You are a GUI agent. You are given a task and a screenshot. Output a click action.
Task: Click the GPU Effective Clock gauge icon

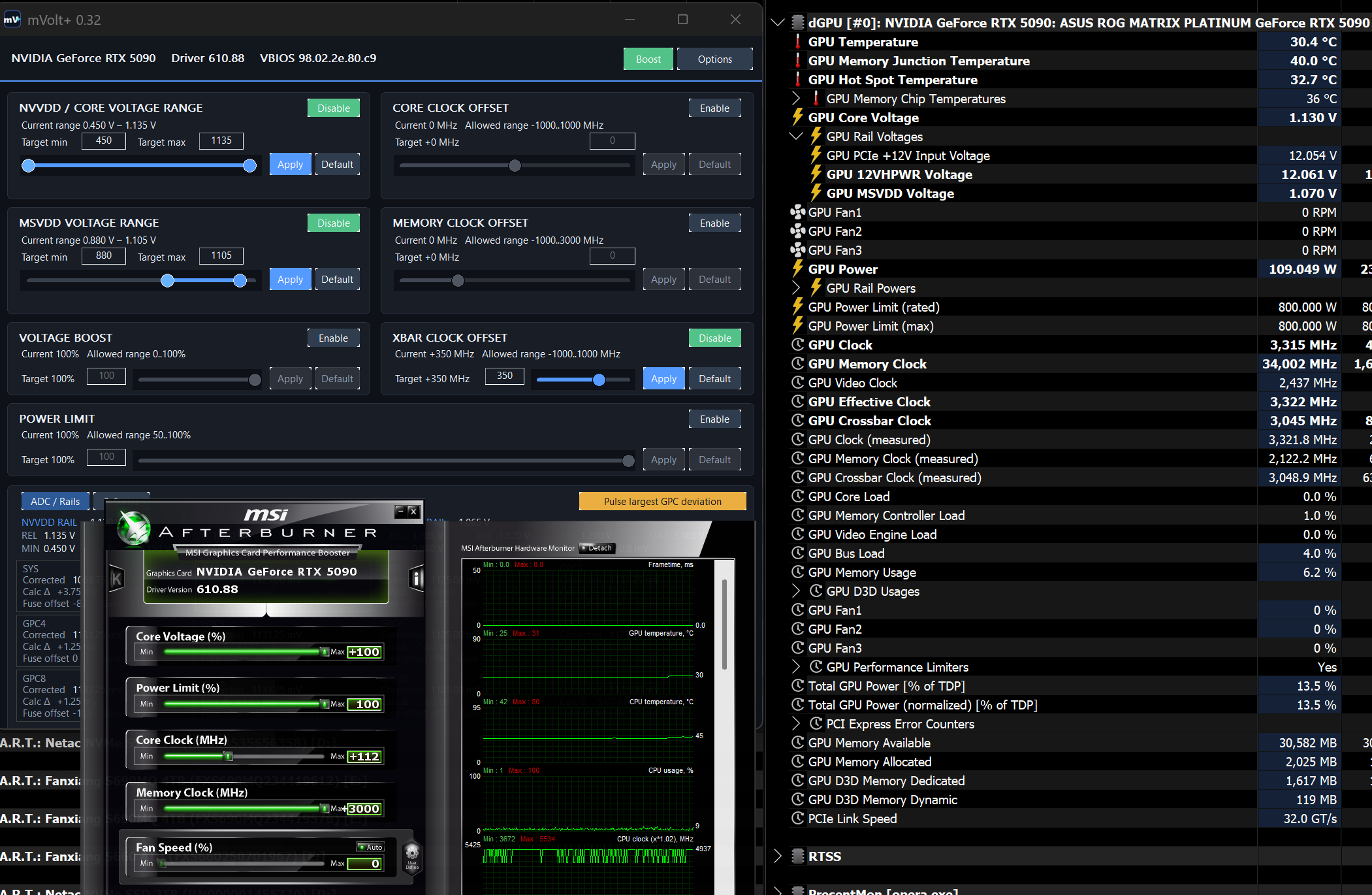coord(797,402)
